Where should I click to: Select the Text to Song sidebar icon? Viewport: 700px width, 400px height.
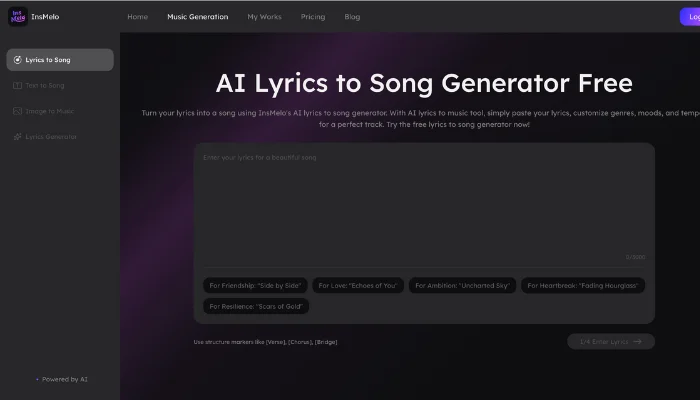[17, 85]
